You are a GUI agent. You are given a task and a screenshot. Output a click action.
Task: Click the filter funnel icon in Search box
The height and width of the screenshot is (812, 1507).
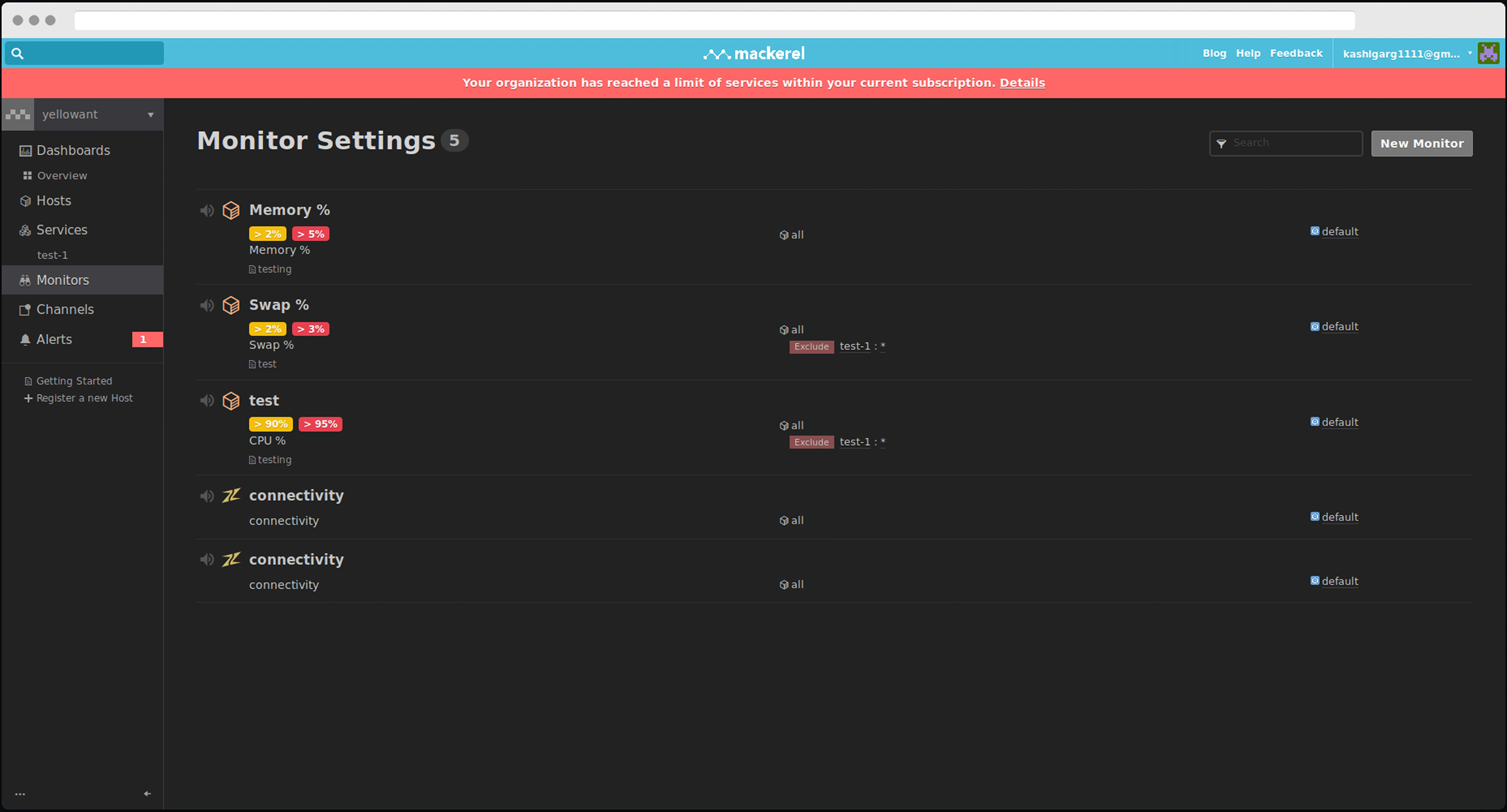point(1222,144)
